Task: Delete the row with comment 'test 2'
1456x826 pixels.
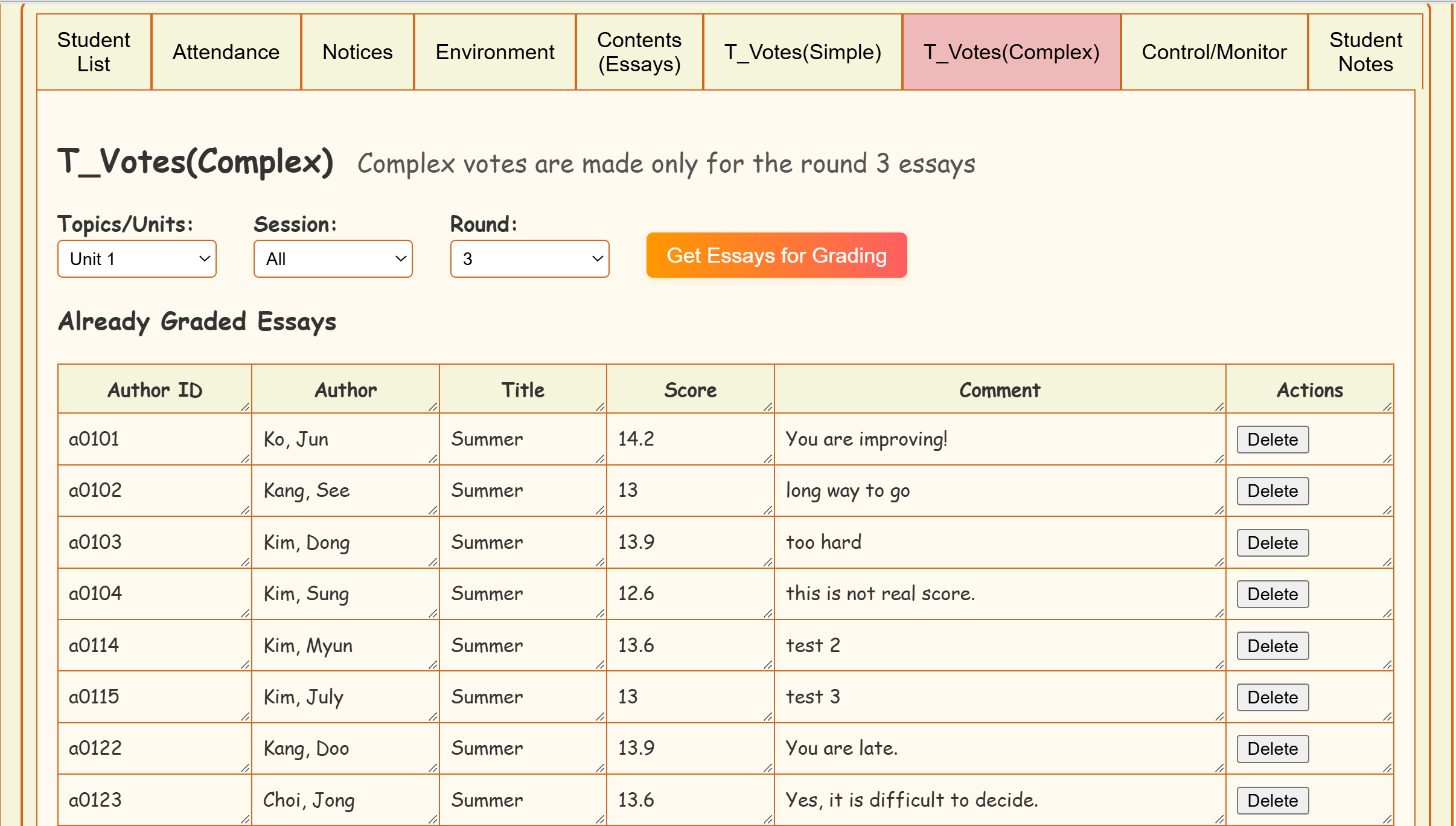Action: (1272, 646)
